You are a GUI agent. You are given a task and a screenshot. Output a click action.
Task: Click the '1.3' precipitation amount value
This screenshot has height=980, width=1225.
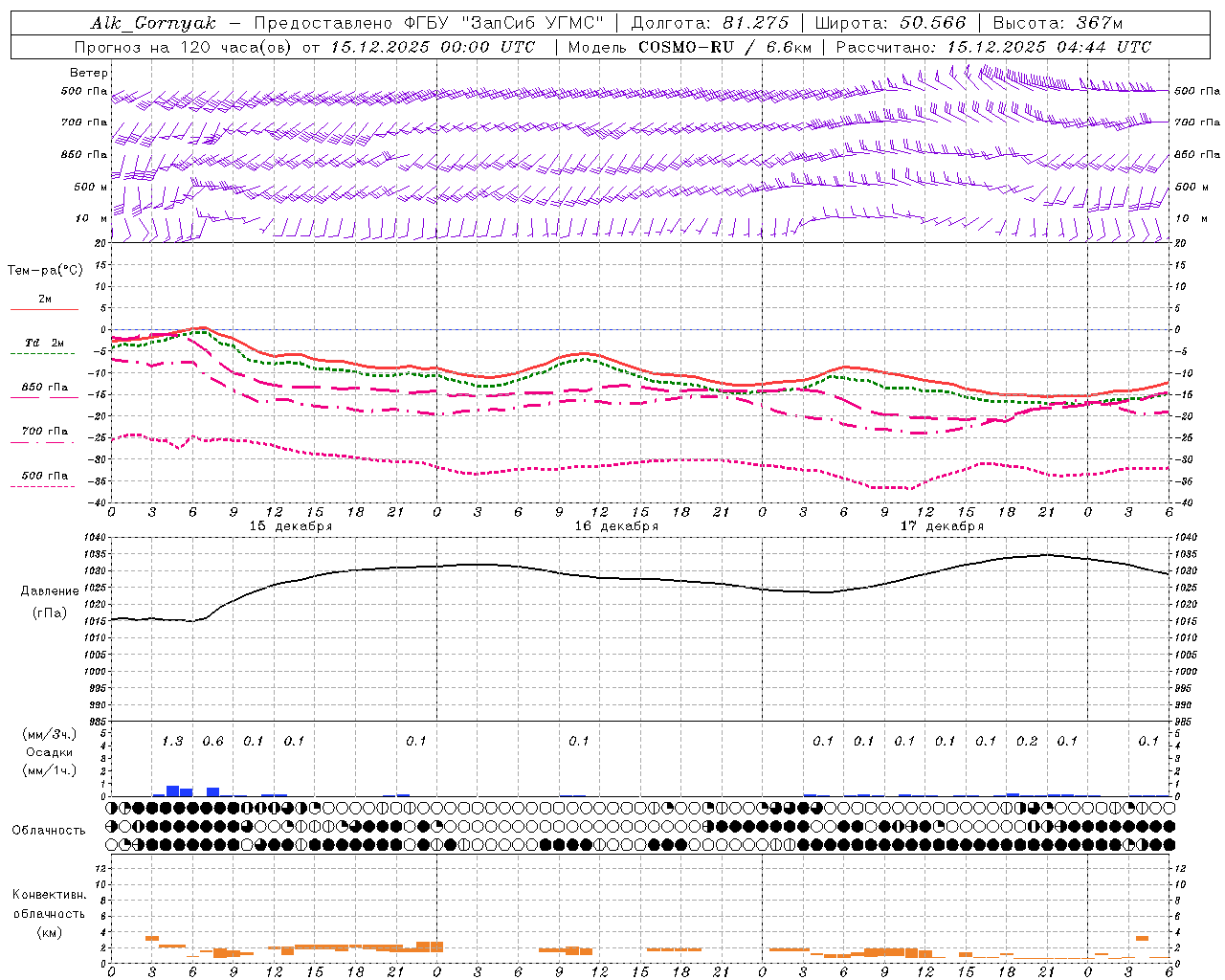(x=172, y=742)
